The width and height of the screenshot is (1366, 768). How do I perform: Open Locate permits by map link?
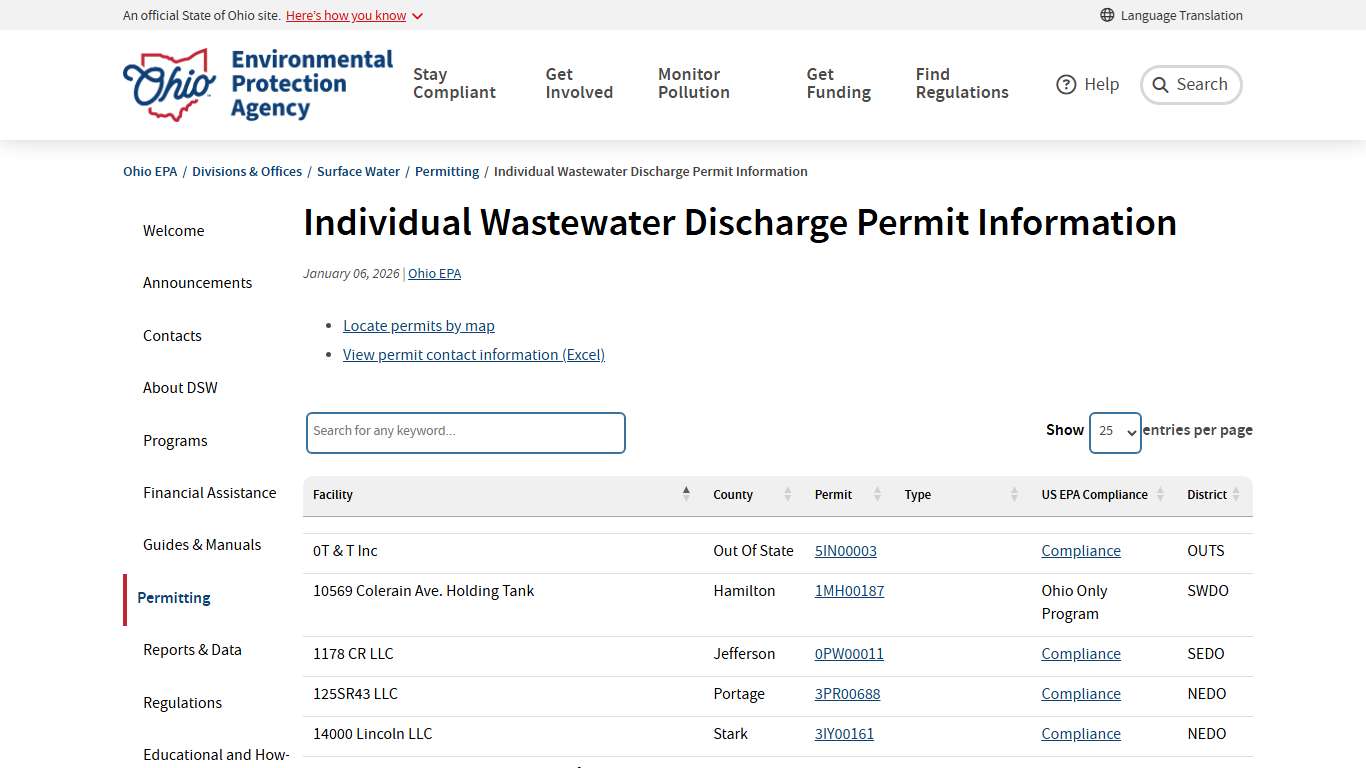(419, 325)
